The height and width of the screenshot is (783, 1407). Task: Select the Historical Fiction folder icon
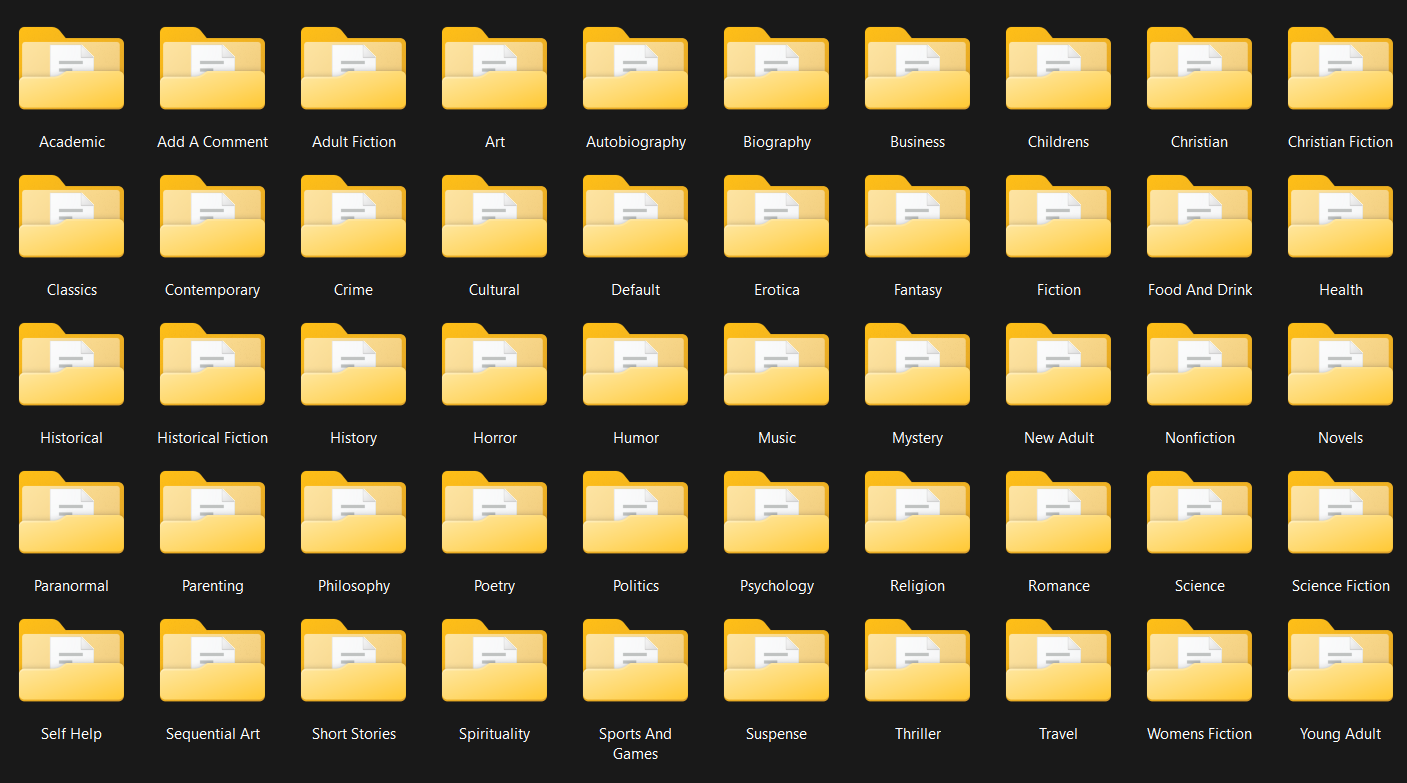(212, 366)
